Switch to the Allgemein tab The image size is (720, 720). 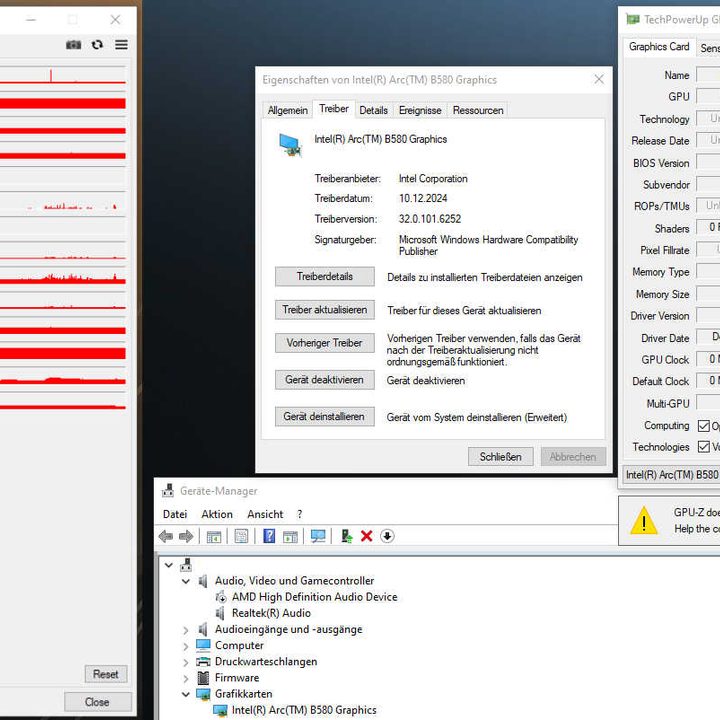tap(287, 110)
